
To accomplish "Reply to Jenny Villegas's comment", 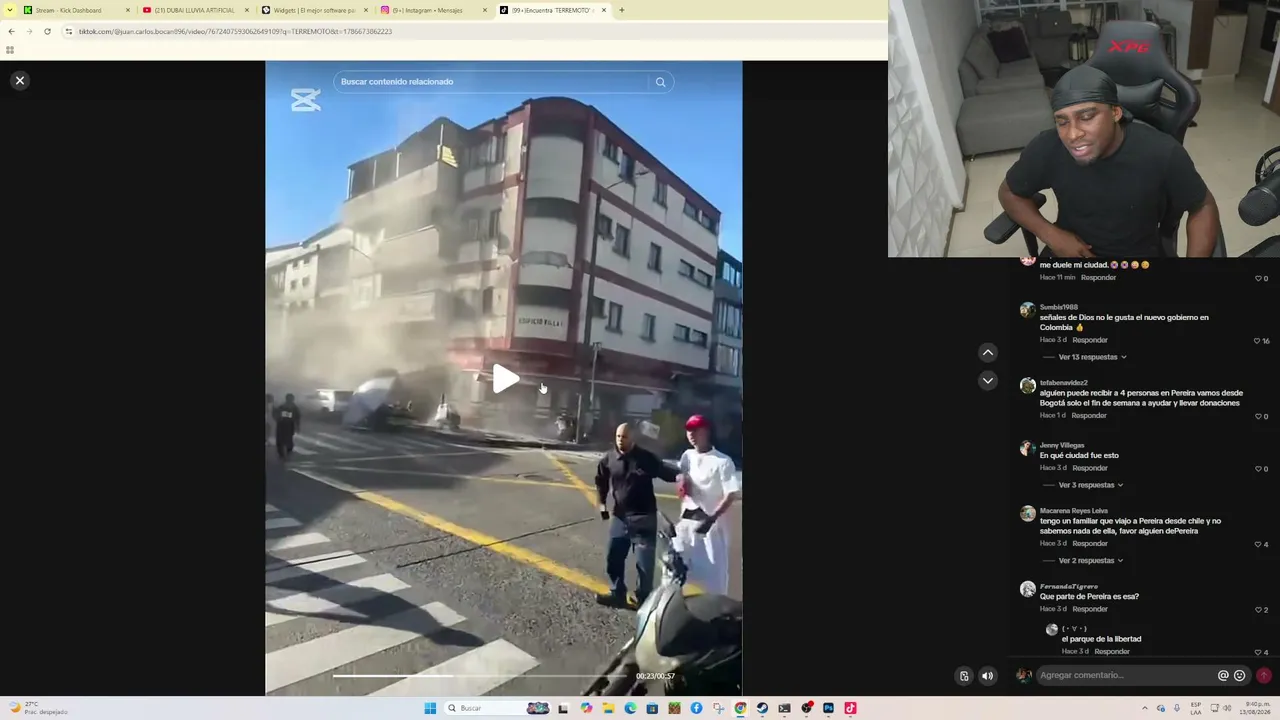I will click(x=1090, y=468).
